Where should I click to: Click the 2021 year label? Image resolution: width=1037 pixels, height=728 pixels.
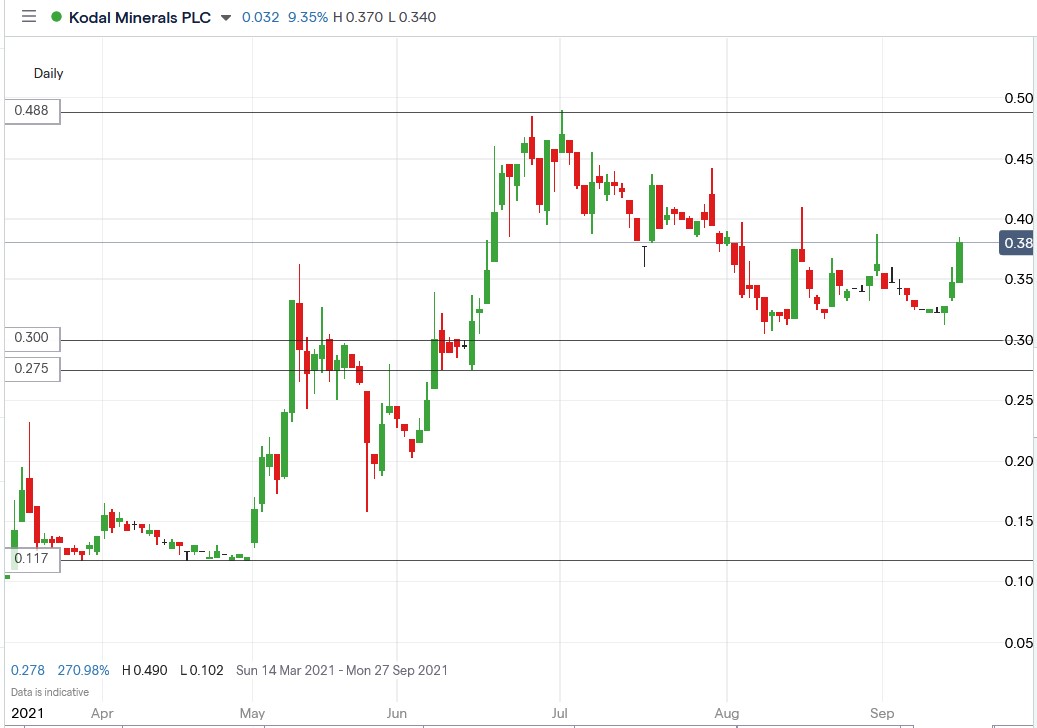tap(28, 713)
